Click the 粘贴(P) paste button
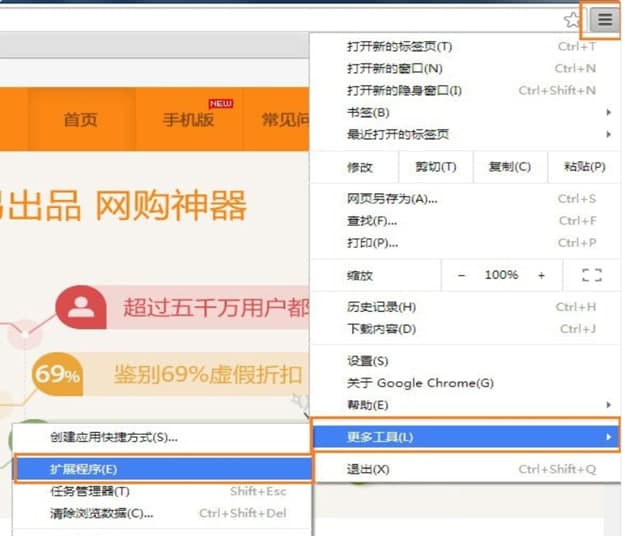 pyautogui.click(x=584, y=167)
